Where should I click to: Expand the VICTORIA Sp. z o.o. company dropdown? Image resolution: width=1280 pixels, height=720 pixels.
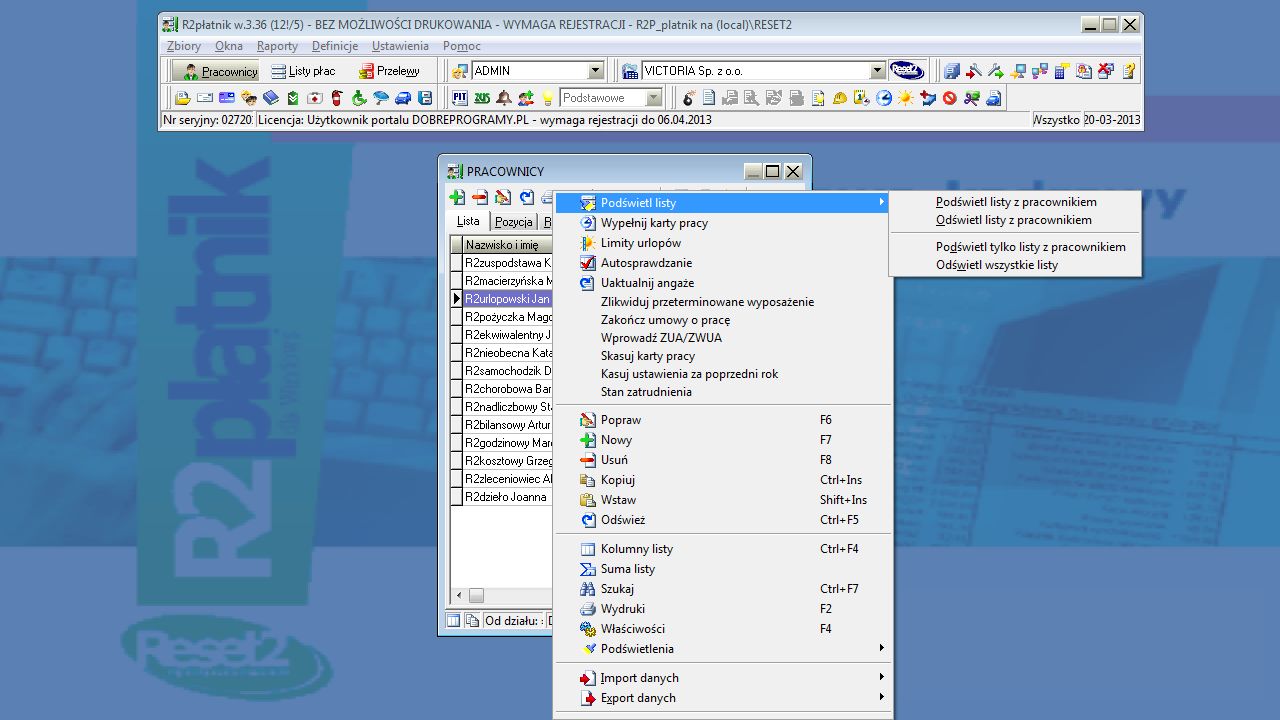coord(877,71)
